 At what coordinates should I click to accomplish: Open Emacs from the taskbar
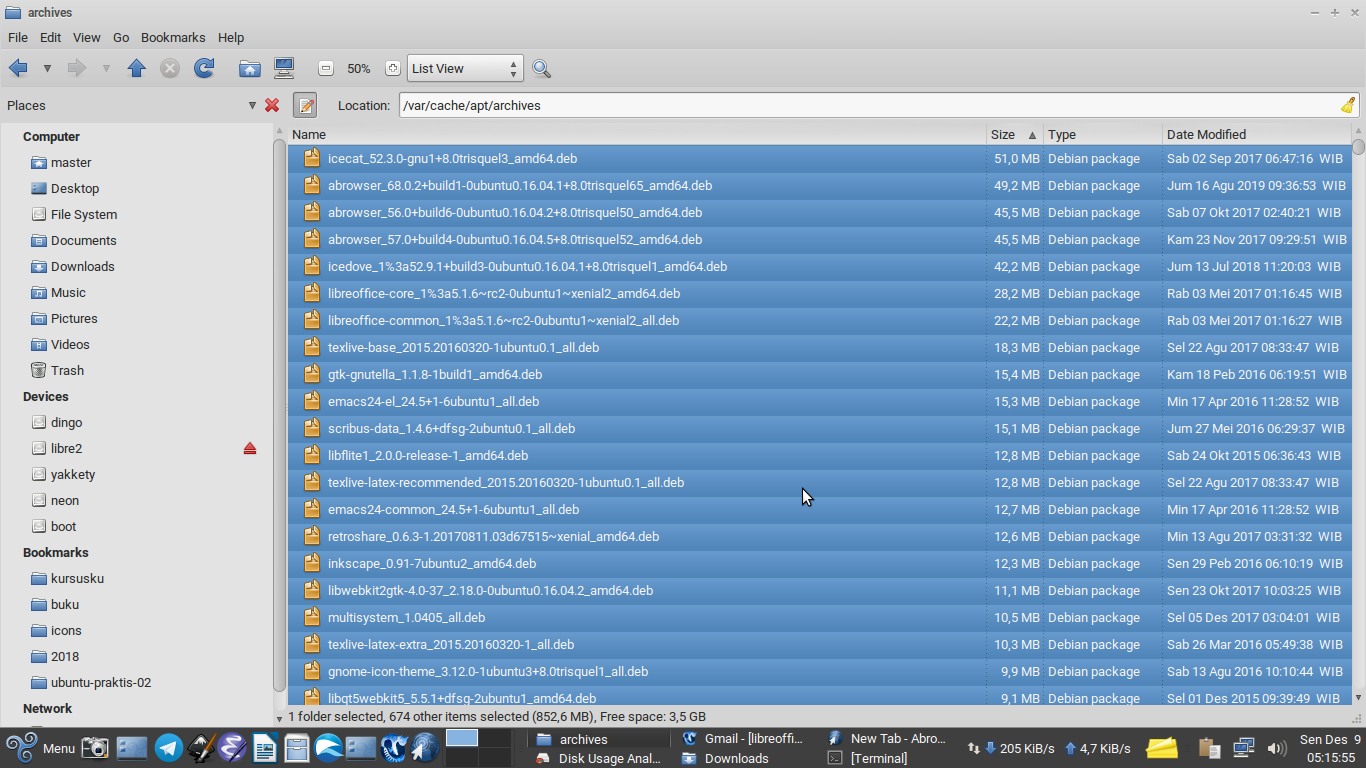tap(232, 748)
